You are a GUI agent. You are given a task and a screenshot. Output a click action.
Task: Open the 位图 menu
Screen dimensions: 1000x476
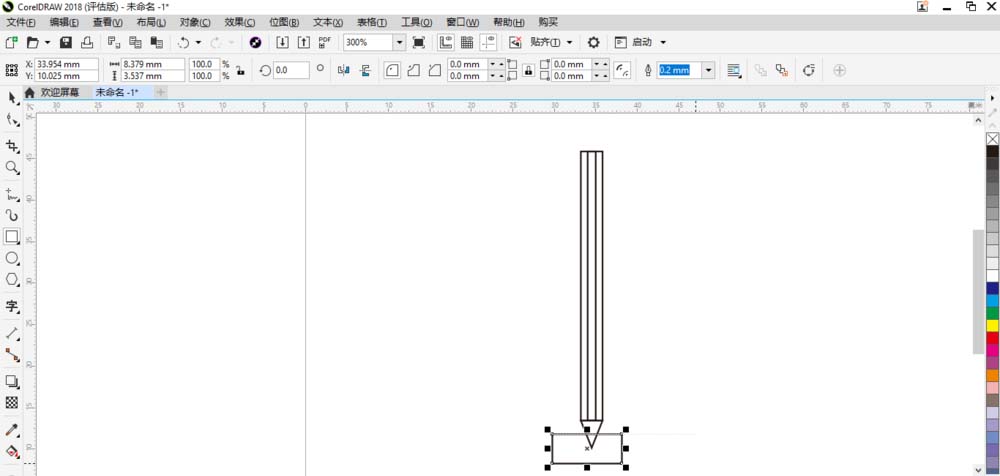(x=284, y=22)
